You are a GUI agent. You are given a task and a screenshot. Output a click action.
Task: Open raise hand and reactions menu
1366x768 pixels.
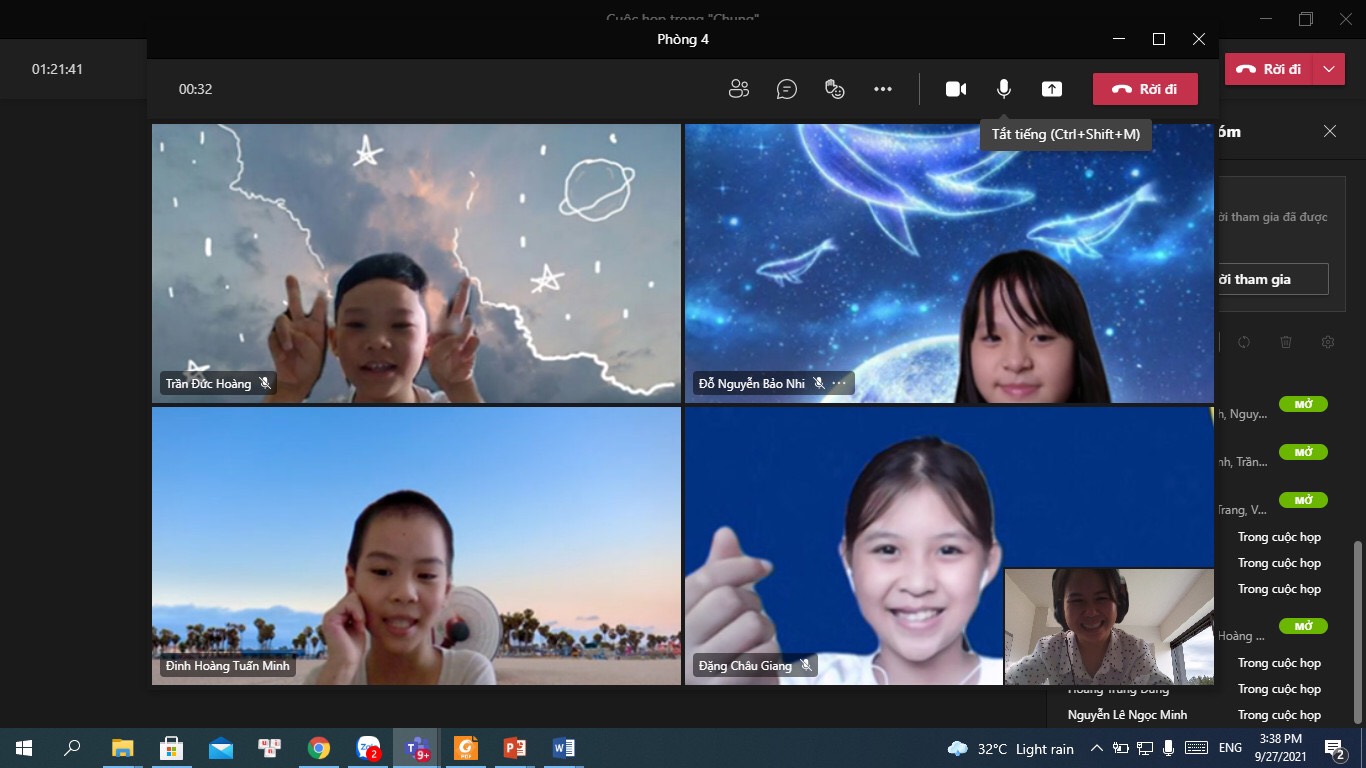coord(835,89)
